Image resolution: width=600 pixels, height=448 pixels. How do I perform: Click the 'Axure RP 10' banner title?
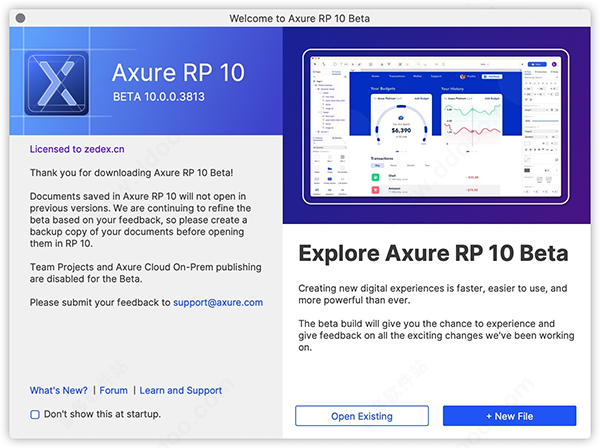(178, 72)
